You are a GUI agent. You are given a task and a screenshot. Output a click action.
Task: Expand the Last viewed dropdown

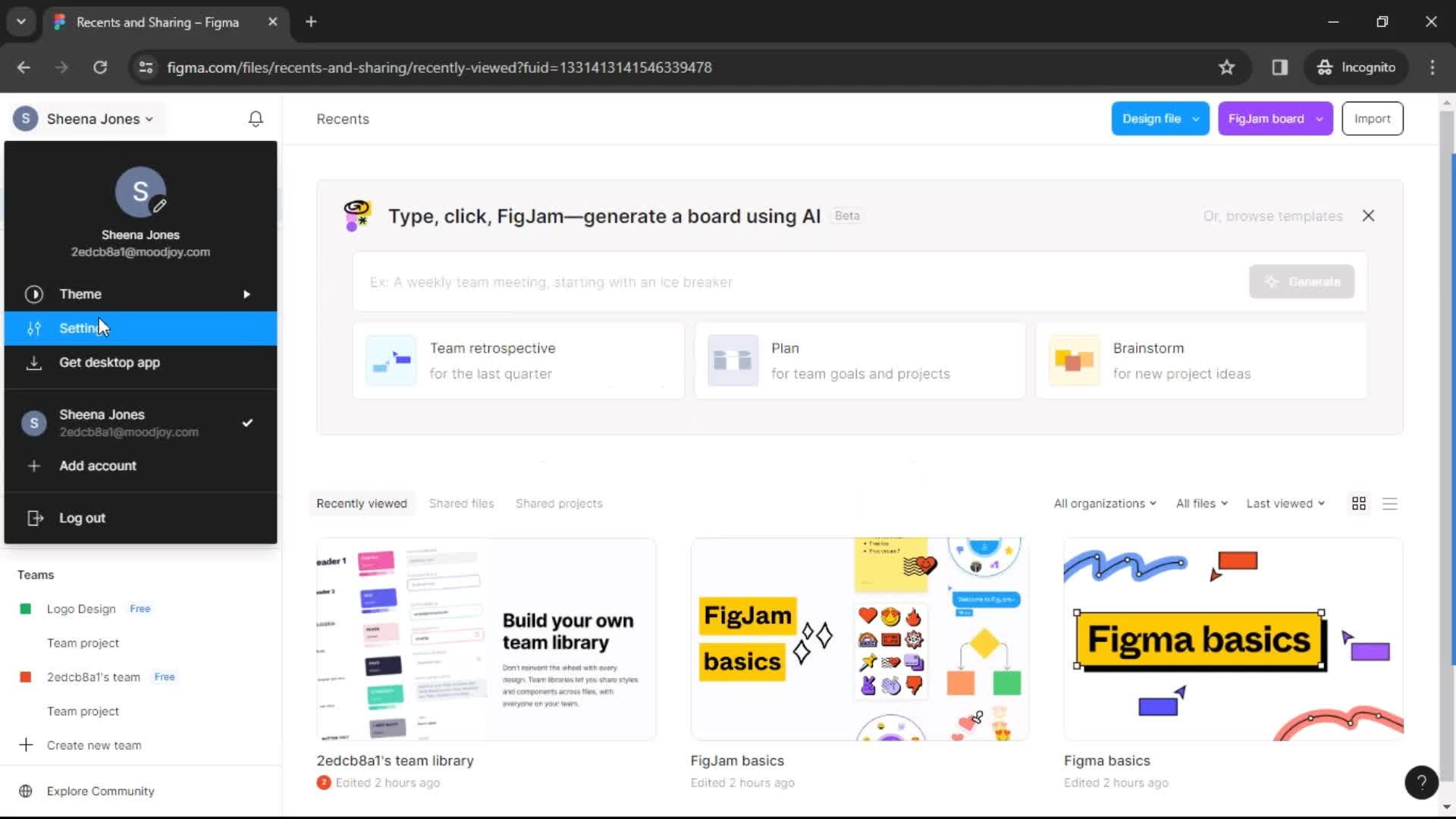coord(1284,503)
